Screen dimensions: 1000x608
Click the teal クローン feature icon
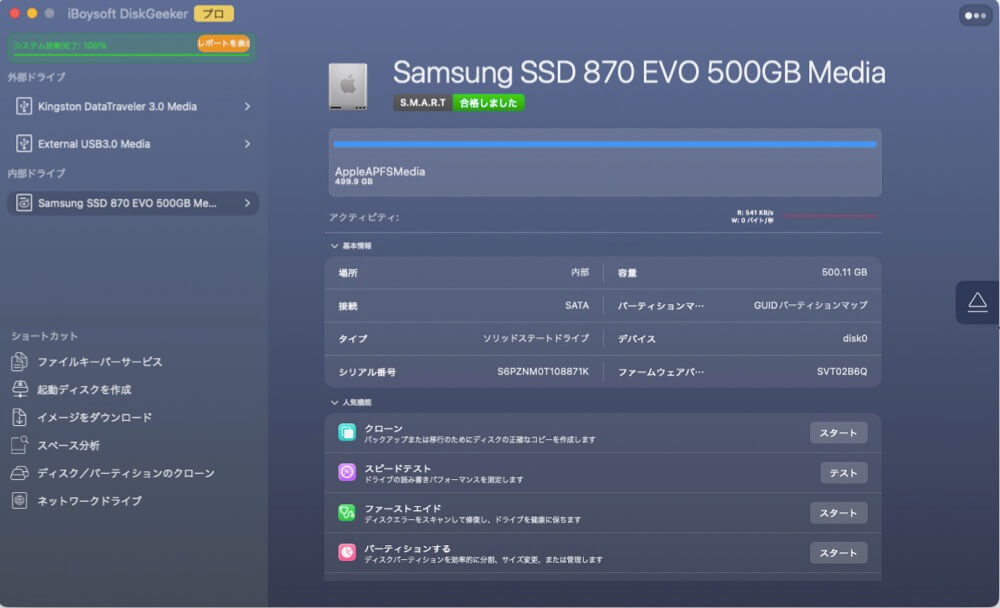[x=347, y=433]
